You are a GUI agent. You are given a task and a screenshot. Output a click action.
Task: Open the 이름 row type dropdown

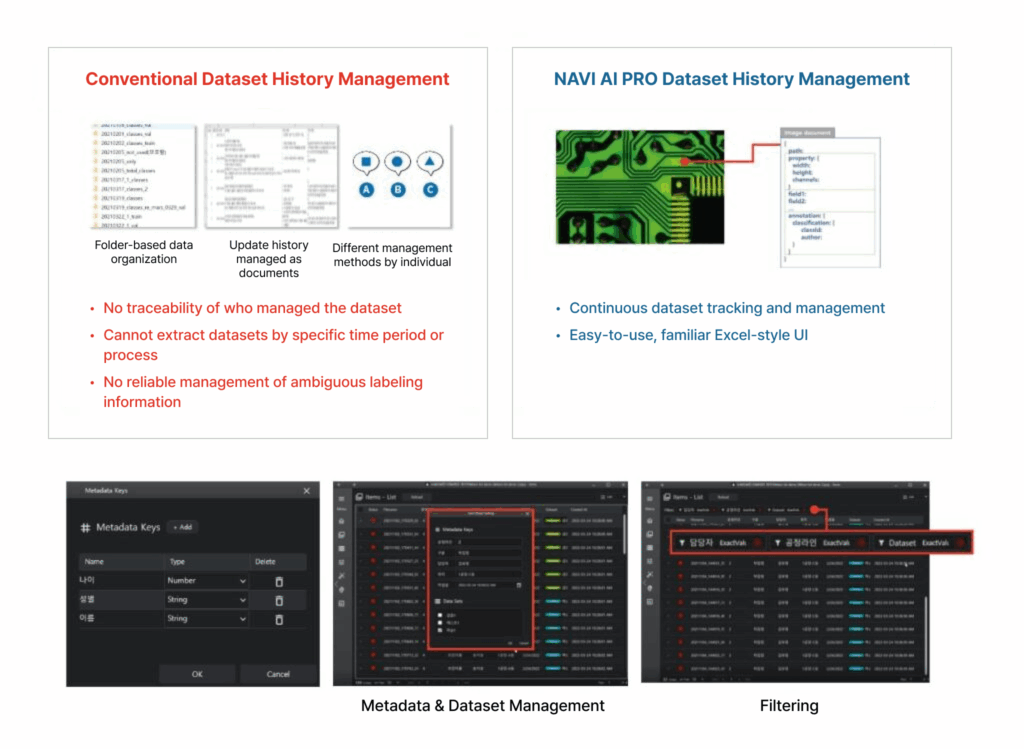tap(207, 619)
